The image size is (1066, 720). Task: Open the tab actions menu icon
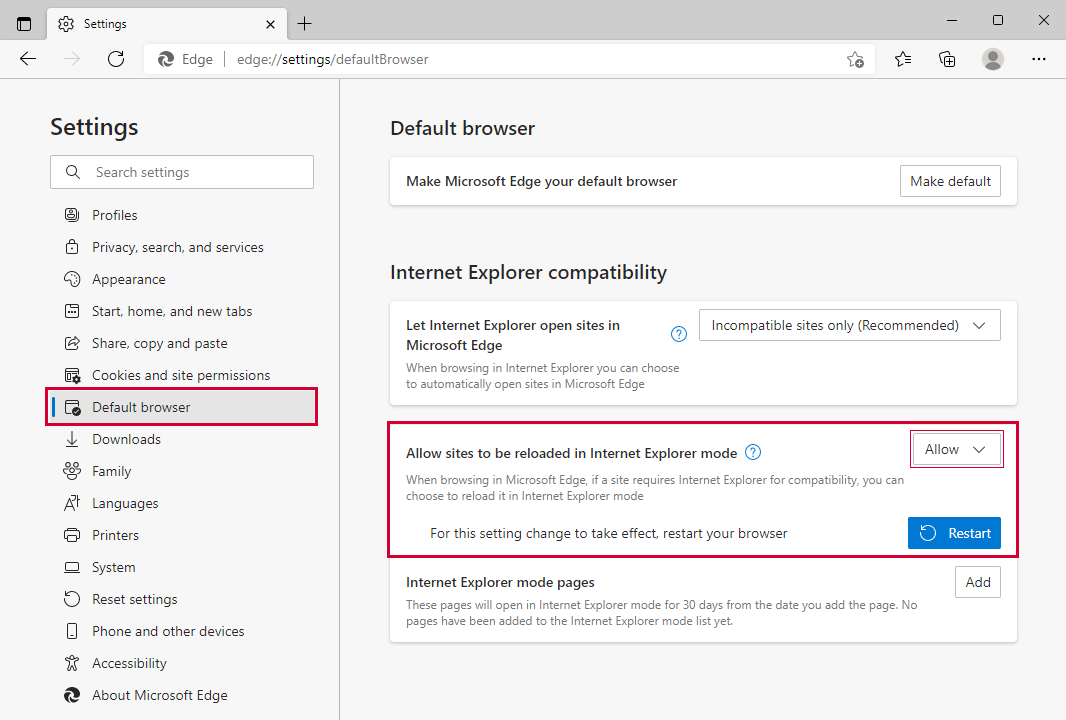(x=24, y=23)
